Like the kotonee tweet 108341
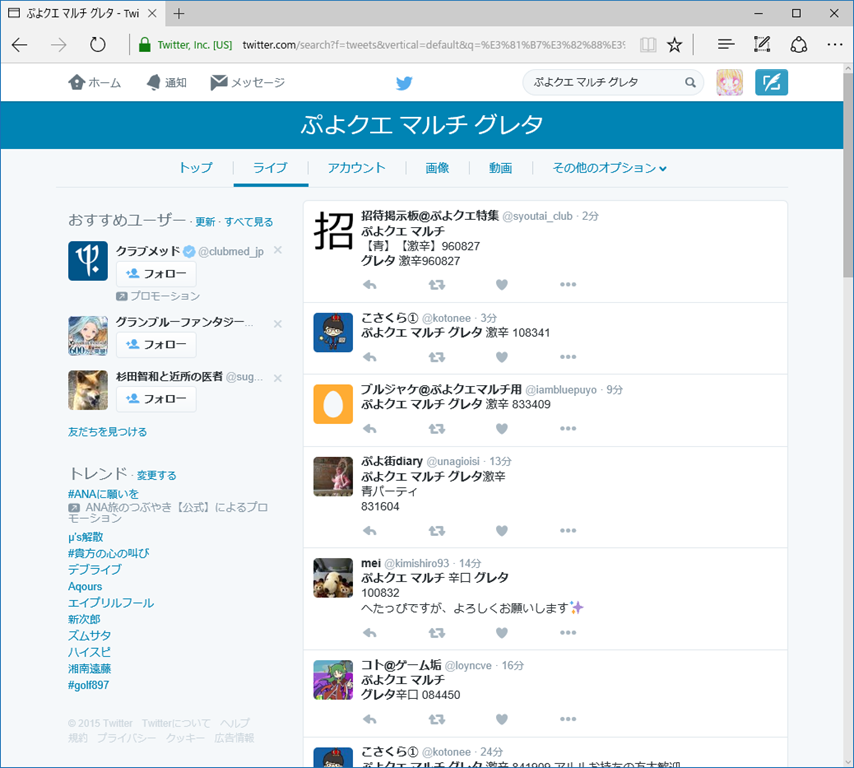The height and width of the screenshot is (768, 854). [502, 357]
